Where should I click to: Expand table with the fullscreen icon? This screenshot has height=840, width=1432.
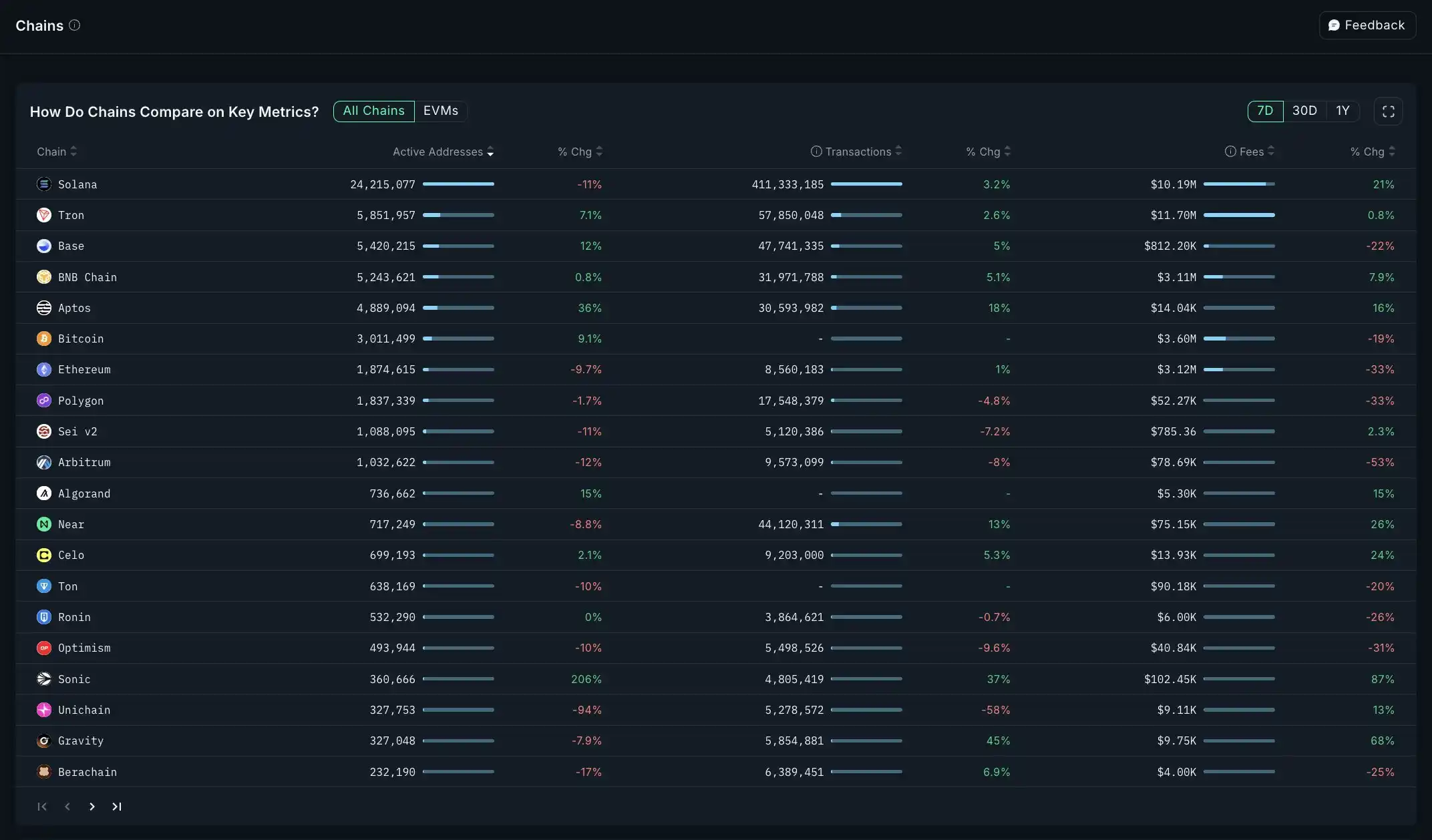(1388, 112)
